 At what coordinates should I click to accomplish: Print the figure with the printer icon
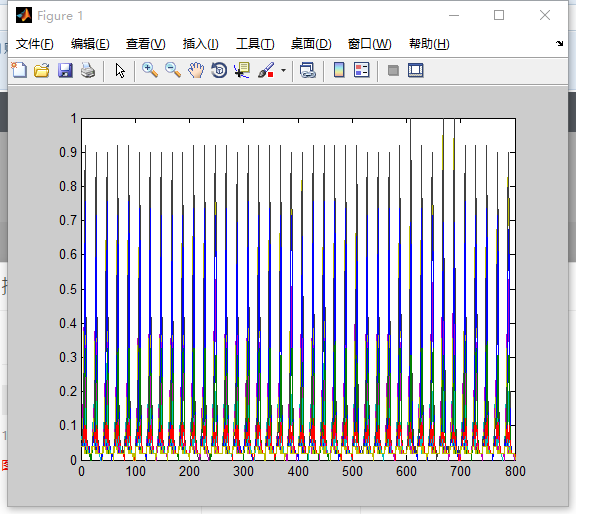click(88, 71)
